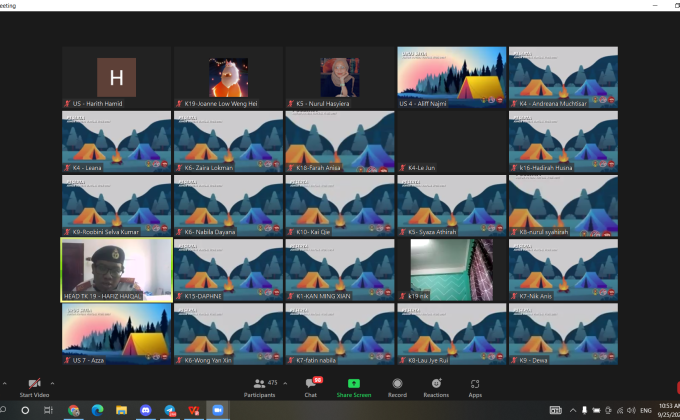
Task: Open Microsoft Edge from the taskbar
Action: (98, 411)
